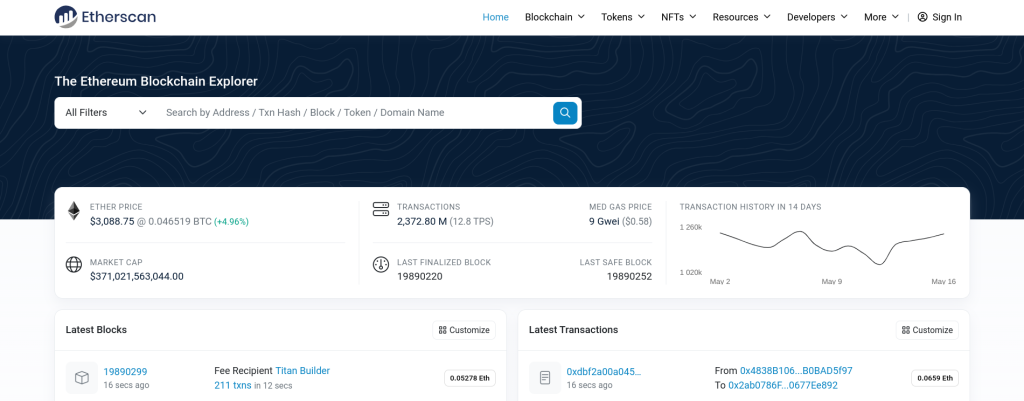Open To address 0x2ab0786F...0677Ee892
This screenshot has height=401, width=1024.
tap(783, 385)
